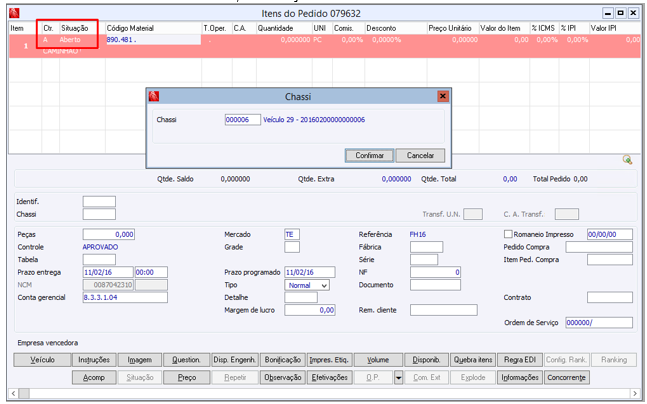Click the Impres. Etiq. button
The width and height of the screenshot is (647, 404).
click(329, 360)
